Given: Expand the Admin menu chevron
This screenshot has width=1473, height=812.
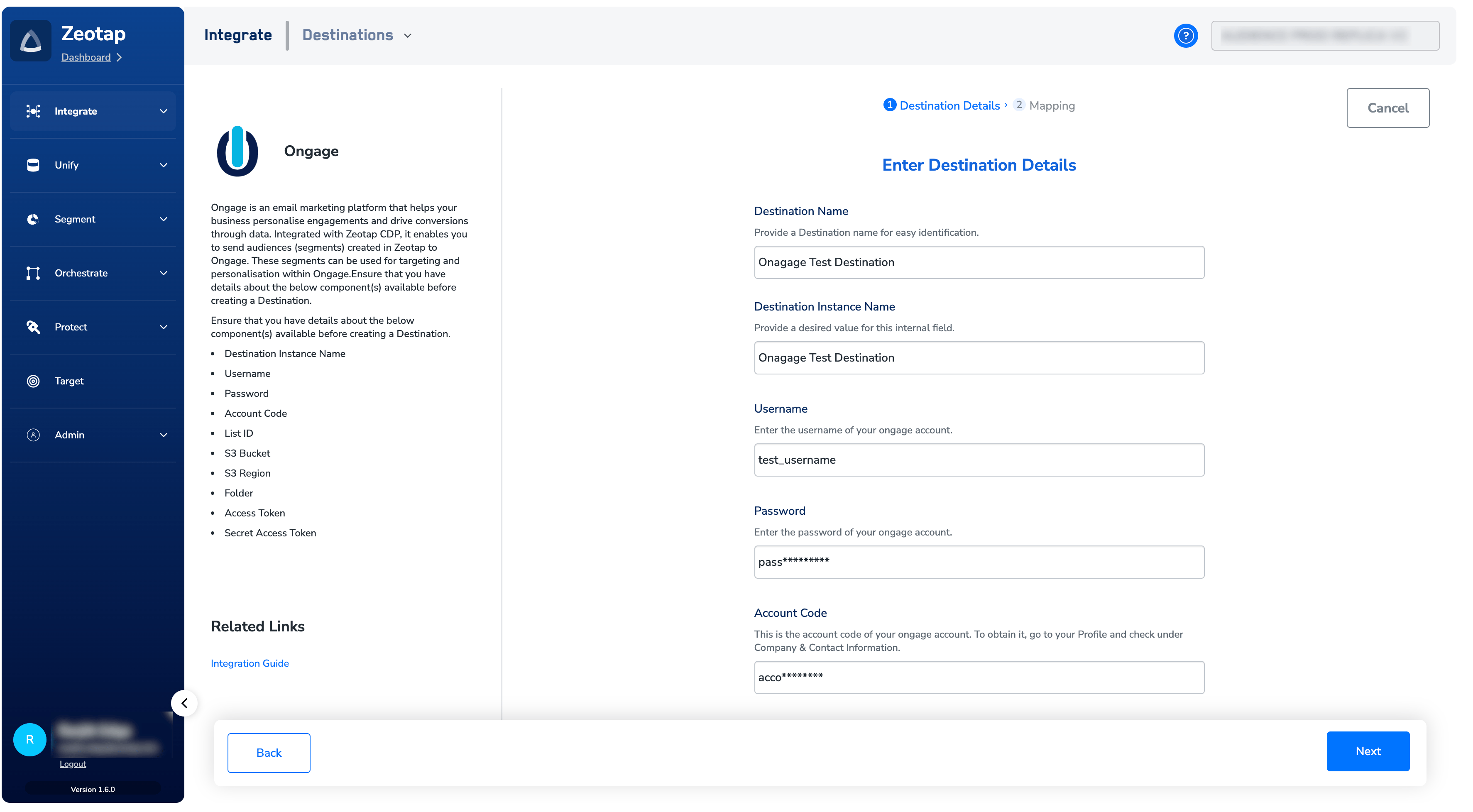Looking at the screenshot, I should [x=164, y=435].
